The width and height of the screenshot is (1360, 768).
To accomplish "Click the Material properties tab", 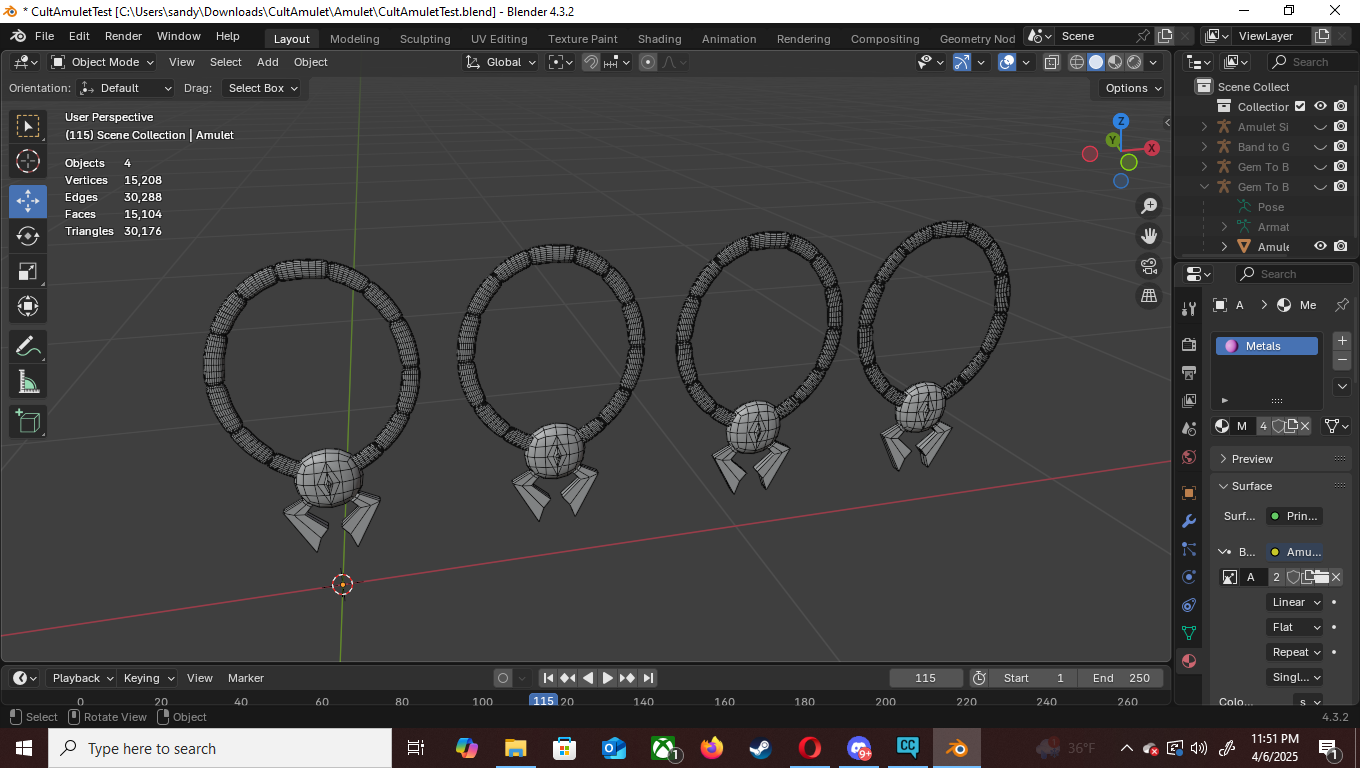I will click(x=1189, y=661).
